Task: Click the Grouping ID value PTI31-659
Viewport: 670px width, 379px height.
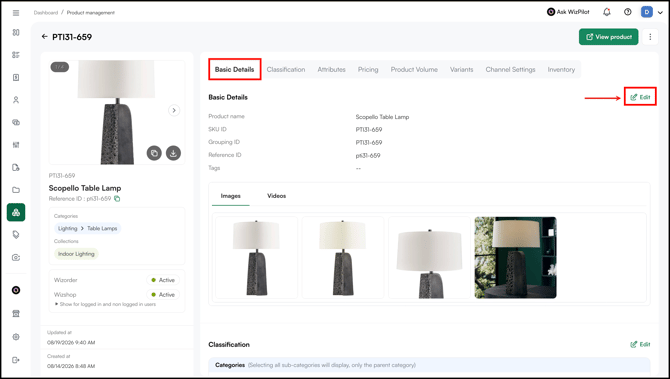Action: tap(369, 142)
